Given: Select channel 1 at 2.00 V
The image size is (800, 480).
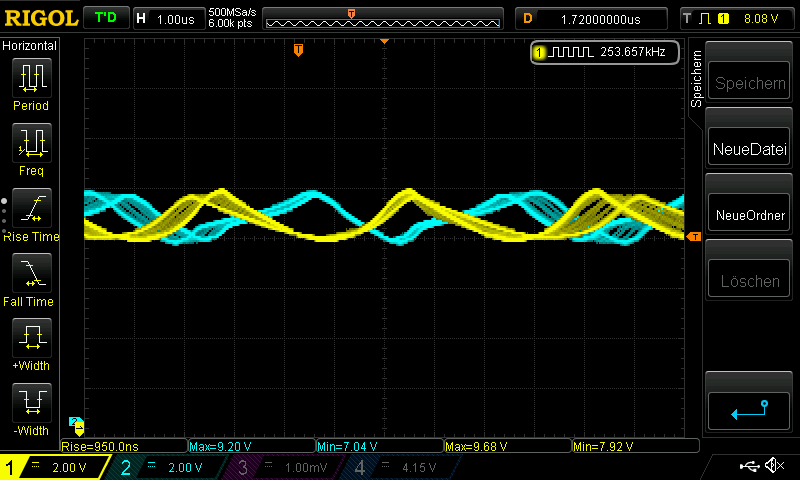Looking at the screenshot, I should tap(56, 467).
